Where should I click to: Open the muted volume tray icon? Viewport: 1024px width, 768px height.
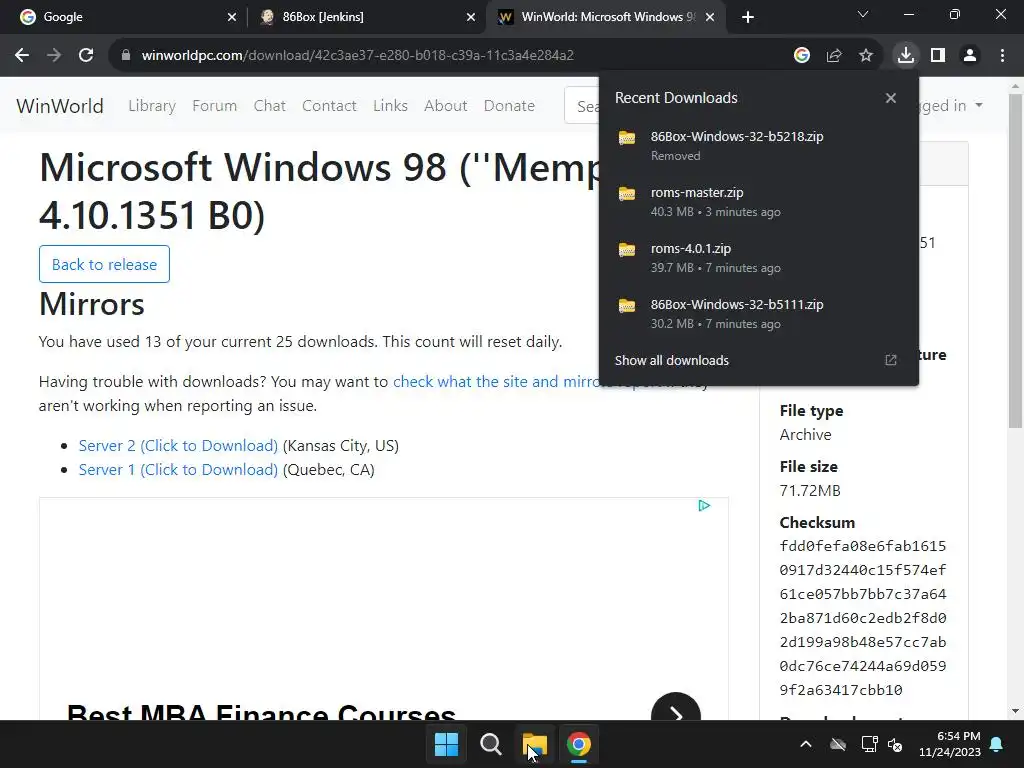click(x=895, y=744)
